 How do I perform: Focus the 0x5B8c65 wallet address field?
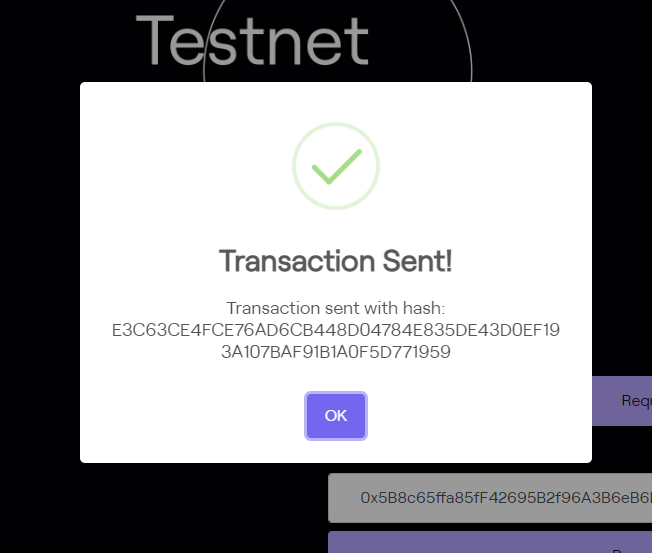click(490, 498)
